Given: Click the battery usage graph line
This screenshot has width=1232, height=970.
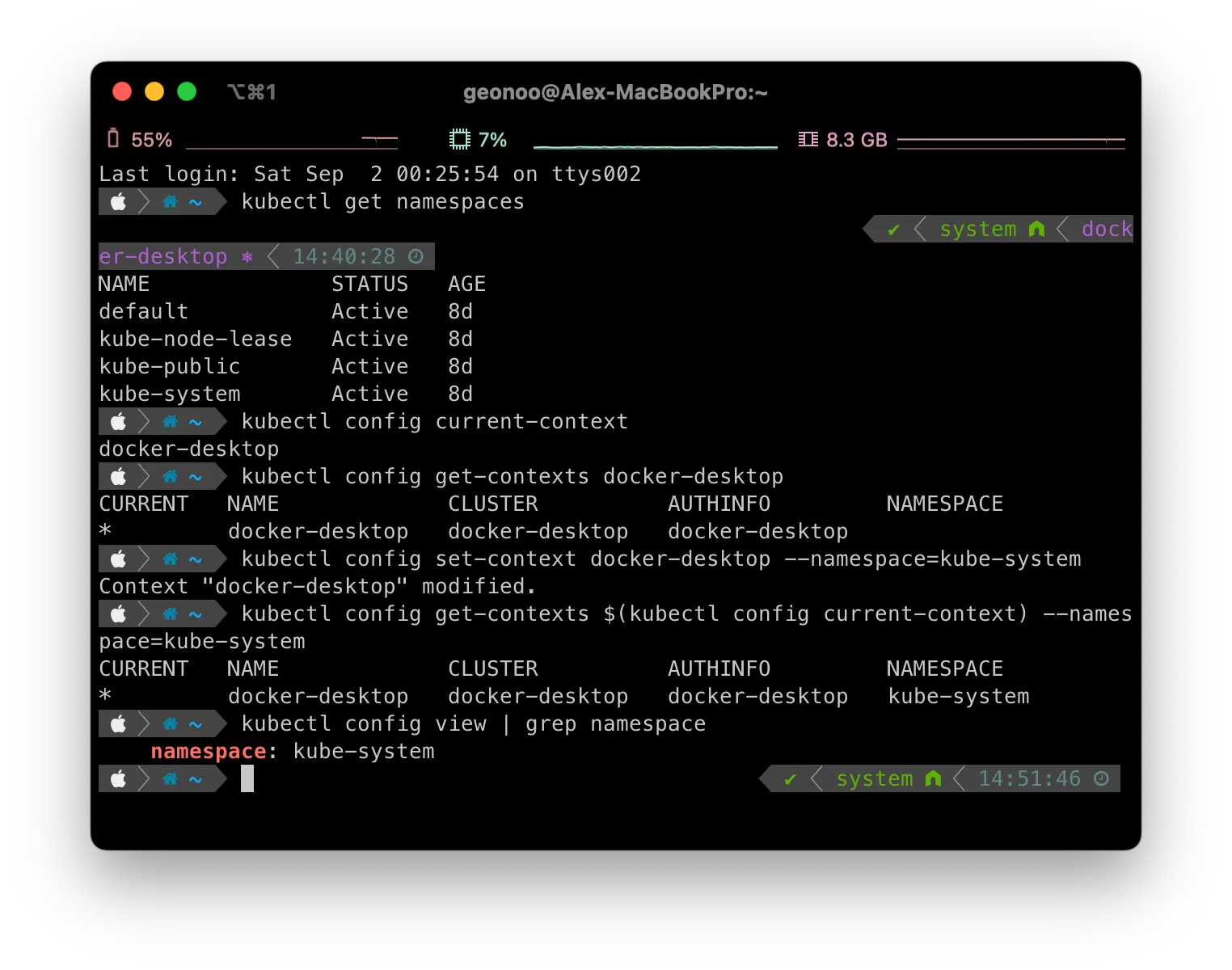Looking at the screenshot, I should coord(292,144).
